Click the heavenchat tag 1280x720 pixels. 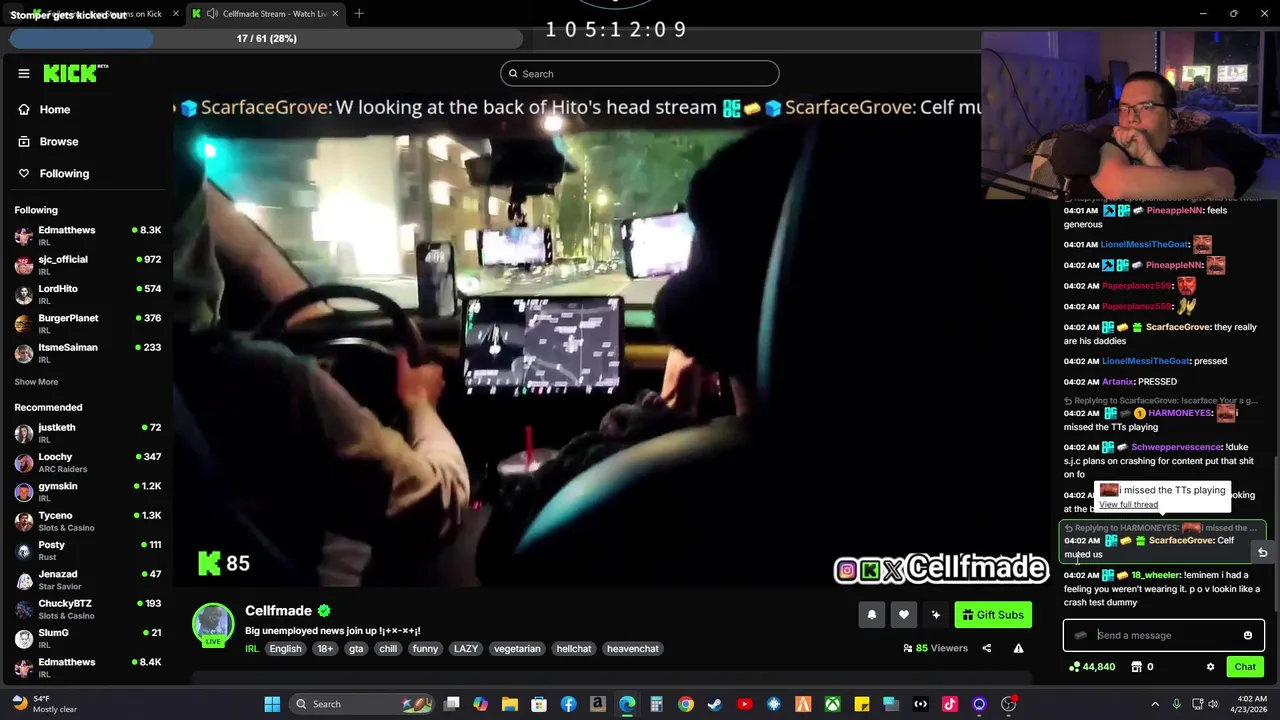pyautogui.click(x=633, y=649)
